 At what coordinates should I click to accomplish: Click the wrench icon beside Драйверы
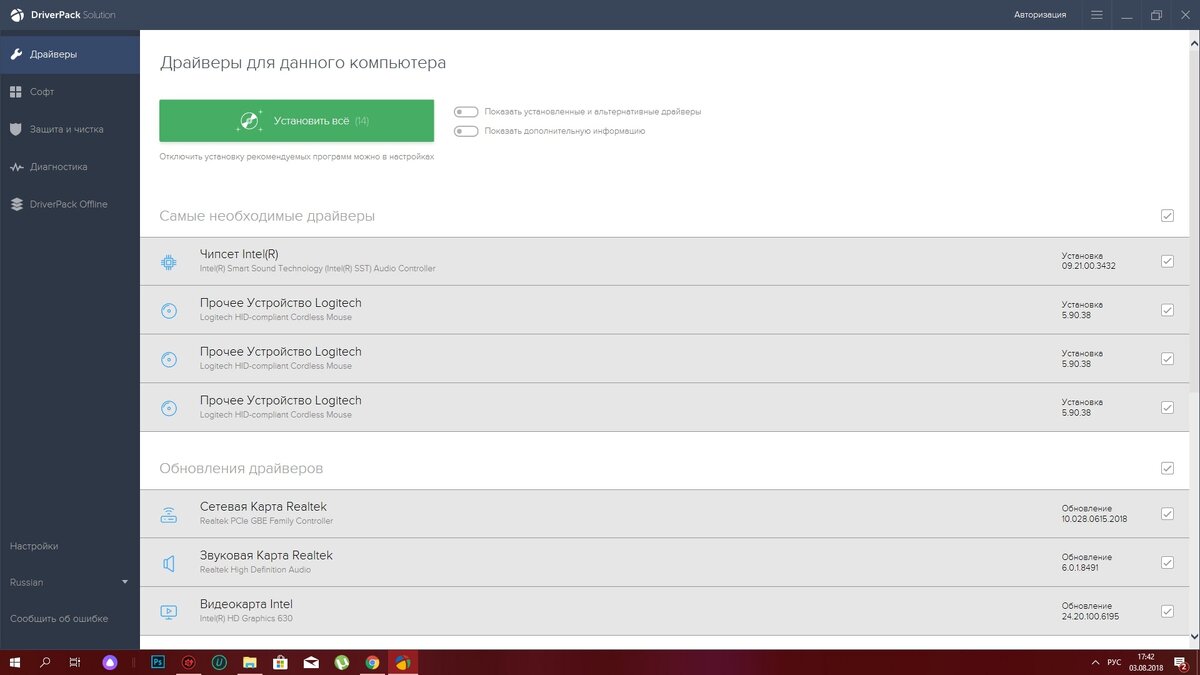[x=16, y=54]
